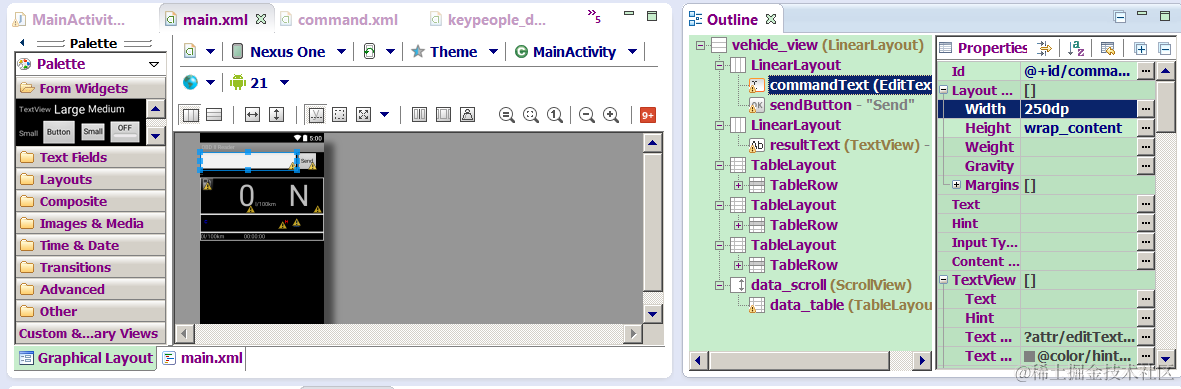Click the weight icon in toolbar
This screenshot has width=1181, height=389.
[468, 115]
